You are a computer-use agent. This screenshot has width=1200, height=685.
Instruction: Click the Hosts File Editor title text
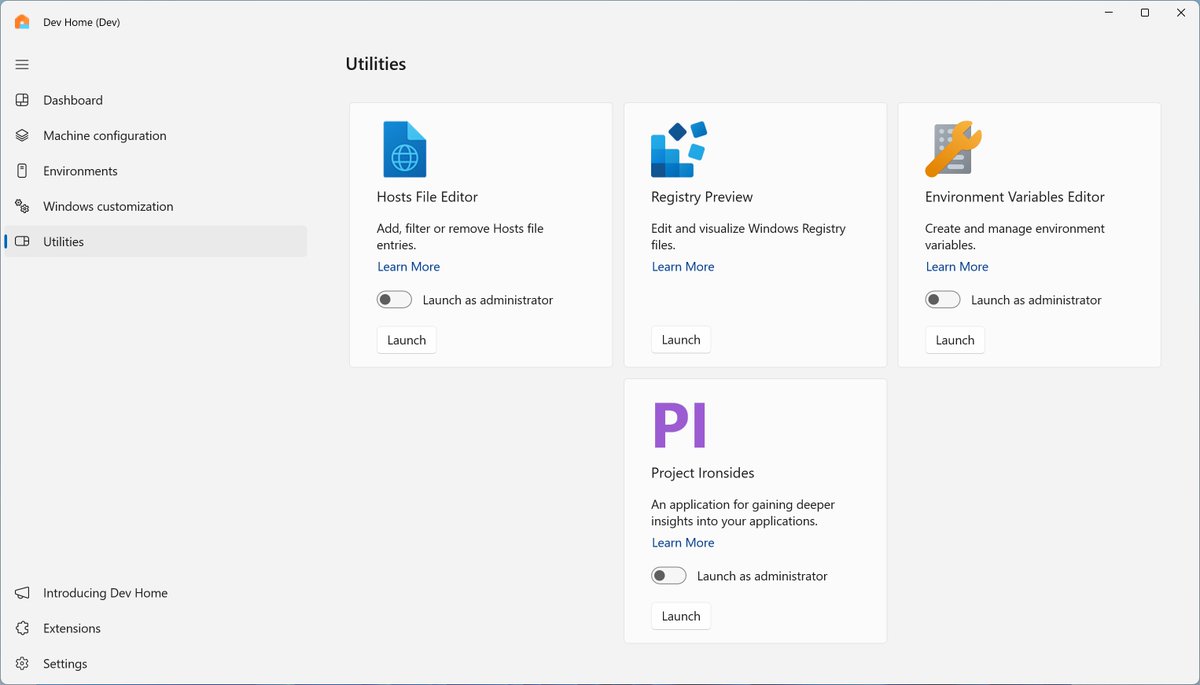[428, 197]
